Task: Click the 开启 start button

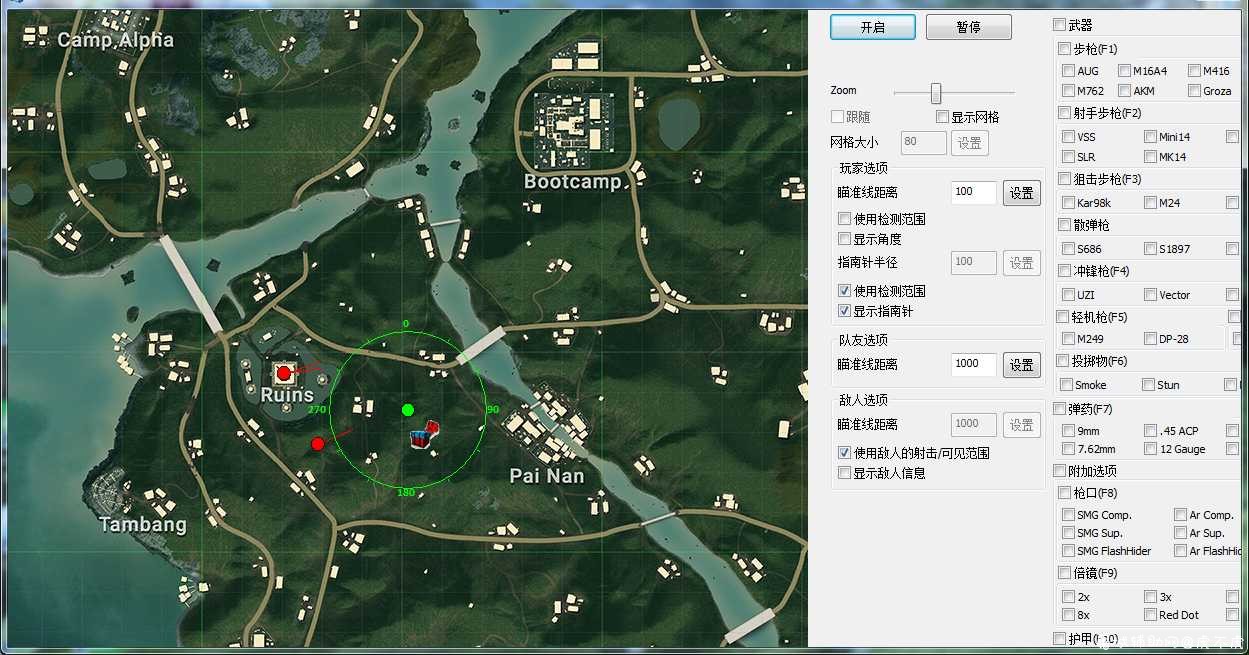Action: (x=873, y=27)
